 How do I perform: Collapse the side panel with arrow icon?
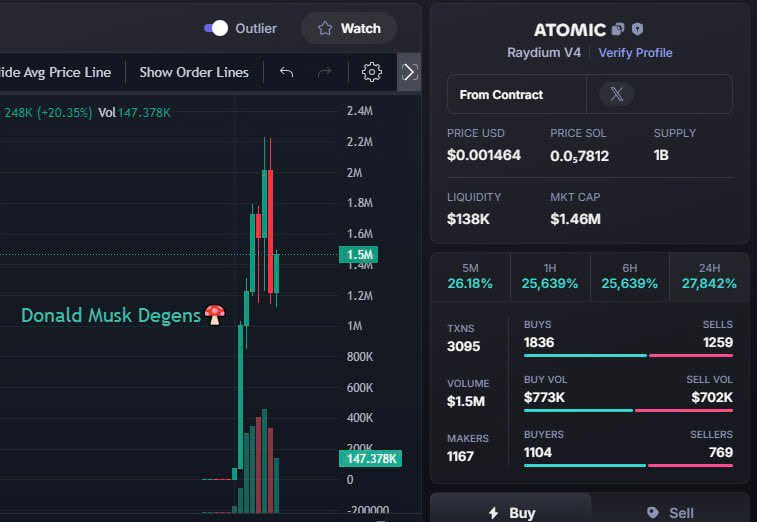409,72
